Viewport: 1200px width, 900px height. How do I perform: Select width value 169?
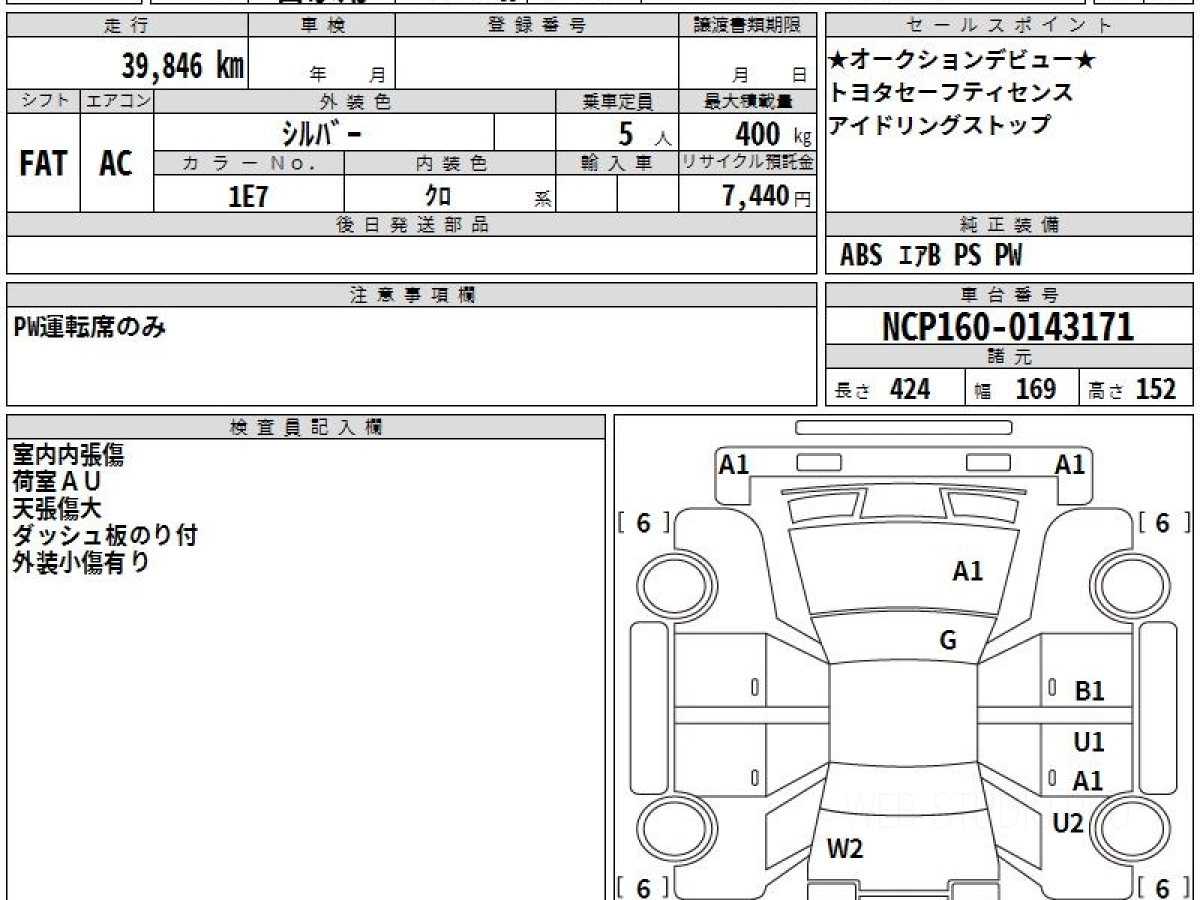pos(1035,389)
